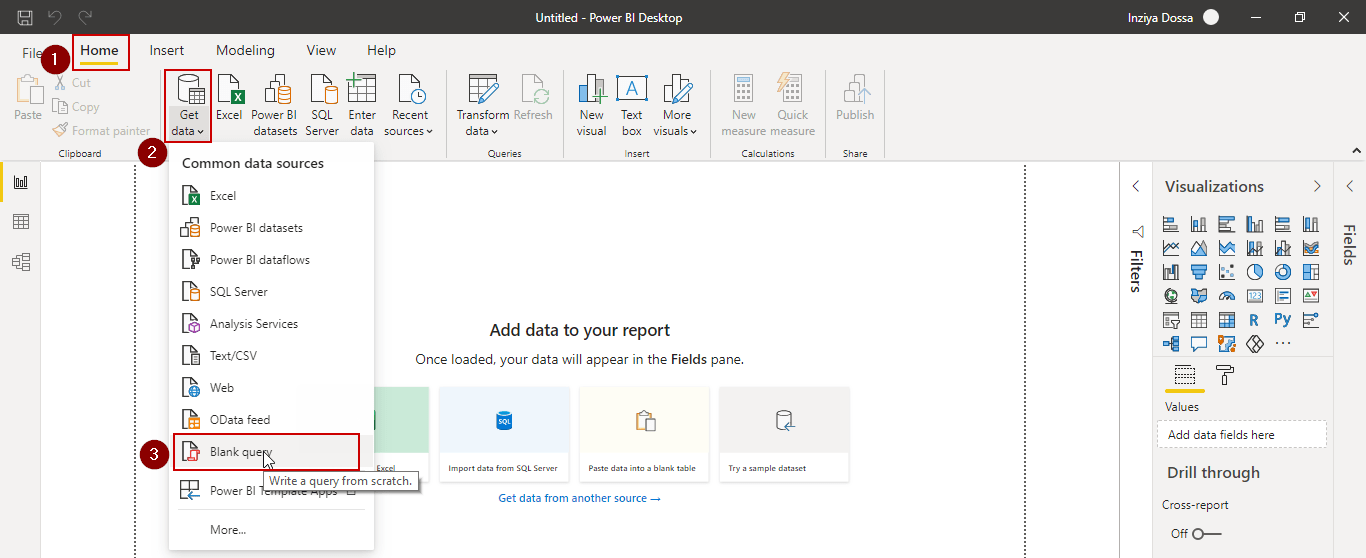Screen dimensions: 1366x558
Task: Click the Fields pane label
Action: (1349, 244)
